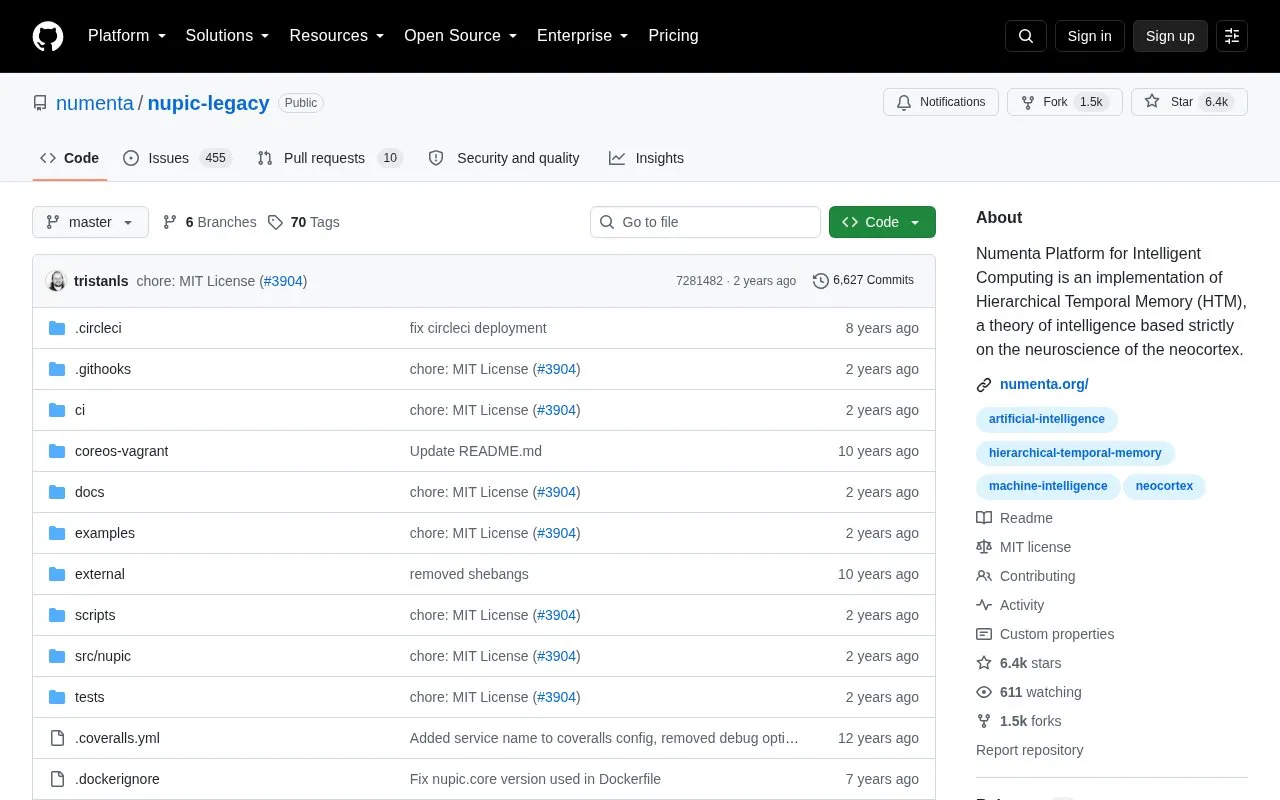The height and width of the screenshot is (800, 1280).
Task: Click the MIT license scale icon
Action: (984, 547)
